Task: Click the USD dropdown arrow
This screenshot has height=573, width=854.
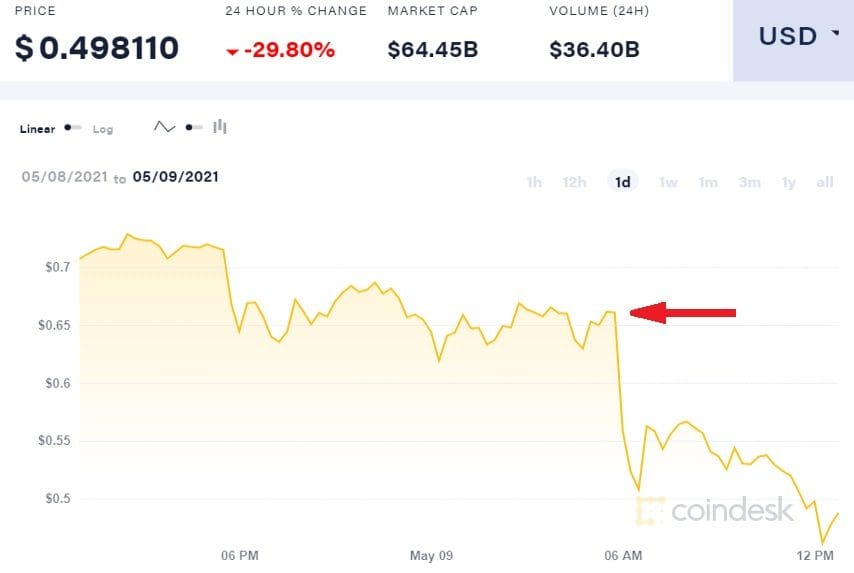Action: pyautogui.click(x=835, y=34)
